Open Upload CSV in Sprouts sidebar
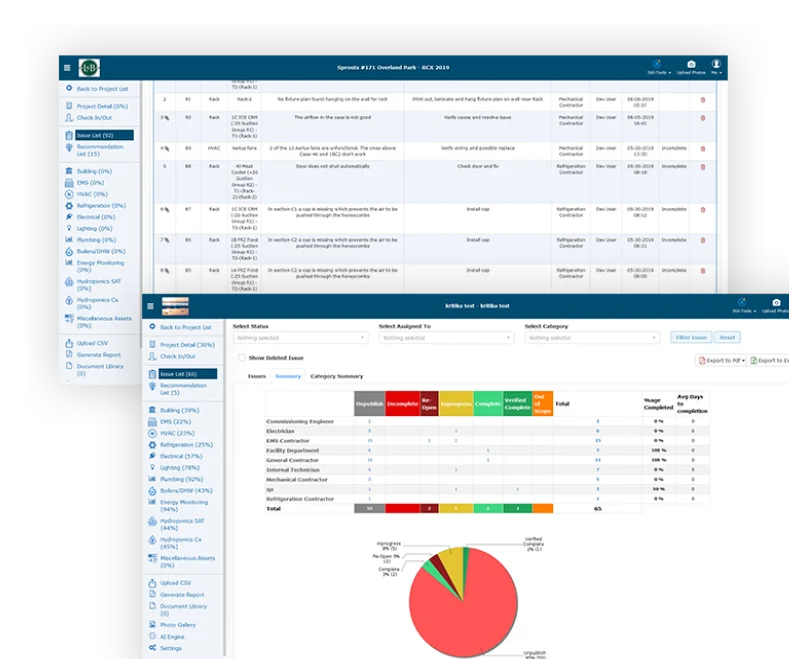 point(87,343)
